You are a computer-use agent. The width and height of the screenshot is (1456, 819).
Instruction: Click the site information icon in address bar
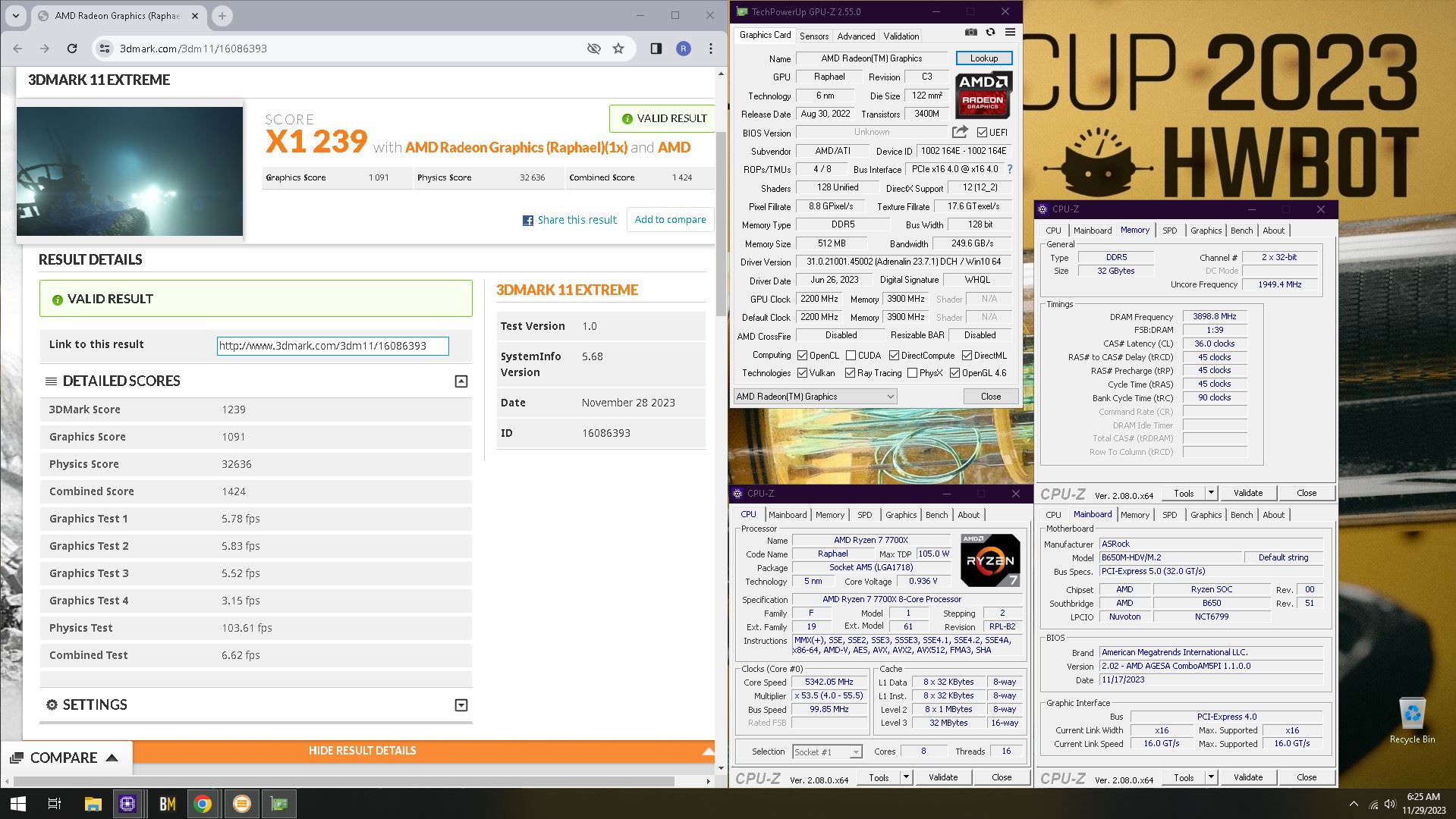pyautogui.click(x=105, y=49)
